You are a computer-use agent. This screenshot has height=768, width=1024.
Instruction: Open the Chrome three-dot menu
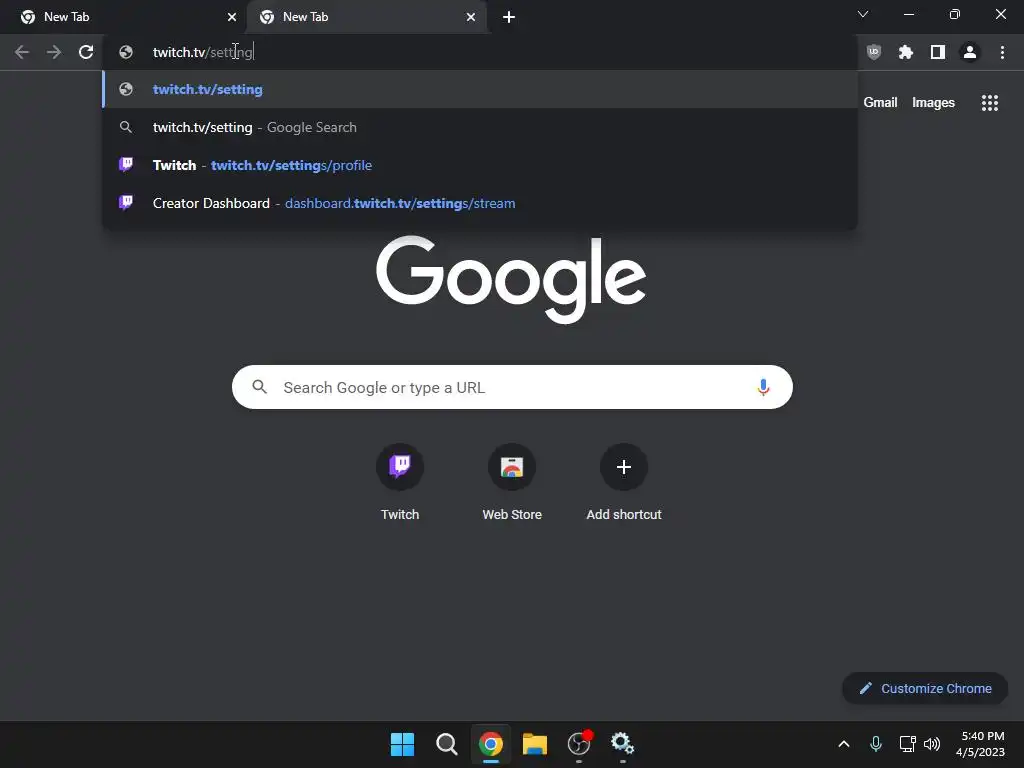point(1002,52)
